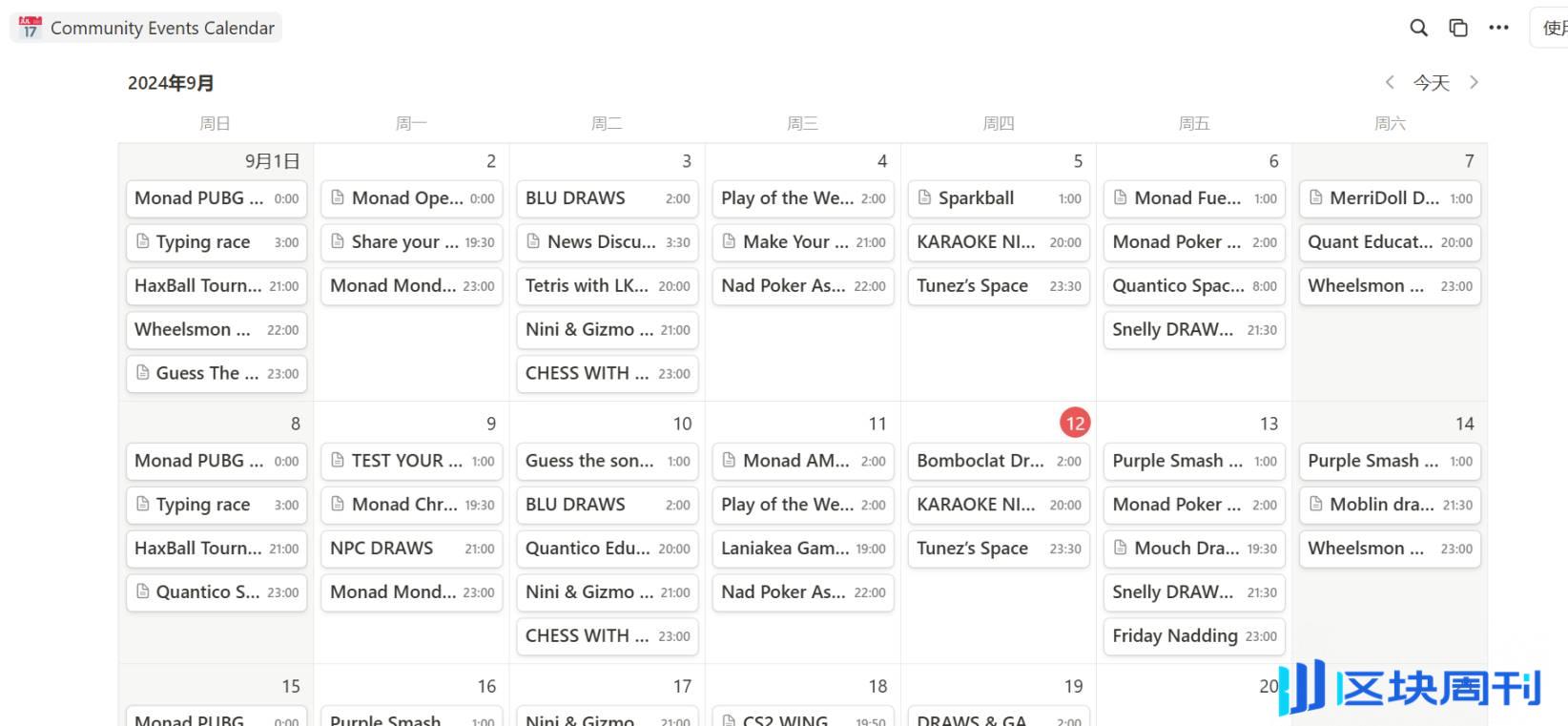Open Purple Smash event on September 13
The height and width of the screenshot is (726, 1568).
coord(1194,461)
